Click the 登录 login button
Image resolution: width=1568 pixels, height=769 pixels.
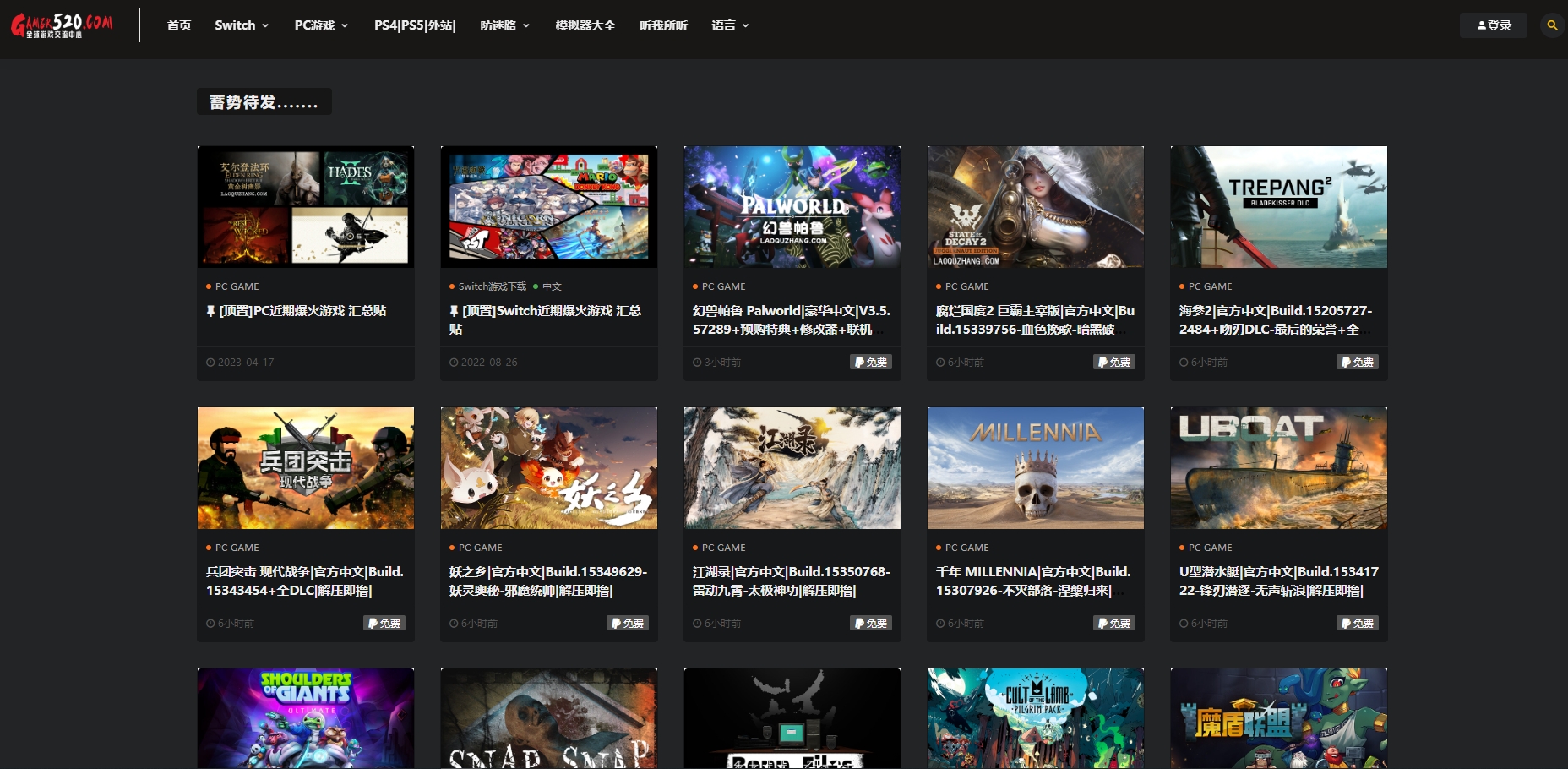[x=1494, y=25]
